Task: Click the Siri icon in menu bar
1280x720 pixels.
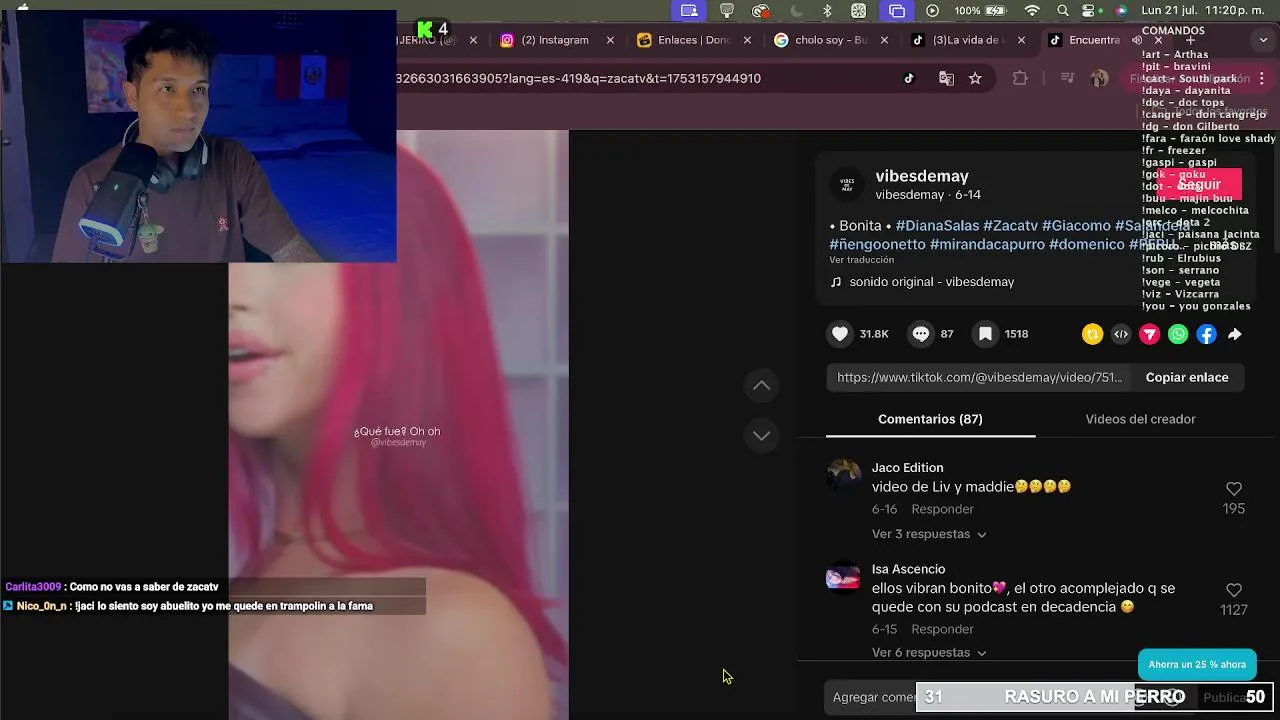Action: [1121, 11]
